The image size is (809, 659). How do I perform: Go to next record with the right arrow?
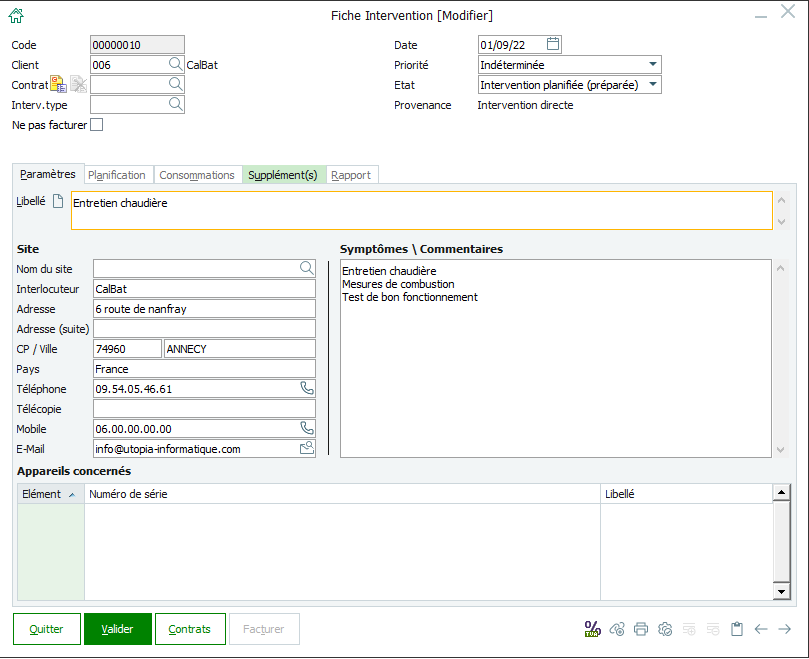(x=785, y=629)
